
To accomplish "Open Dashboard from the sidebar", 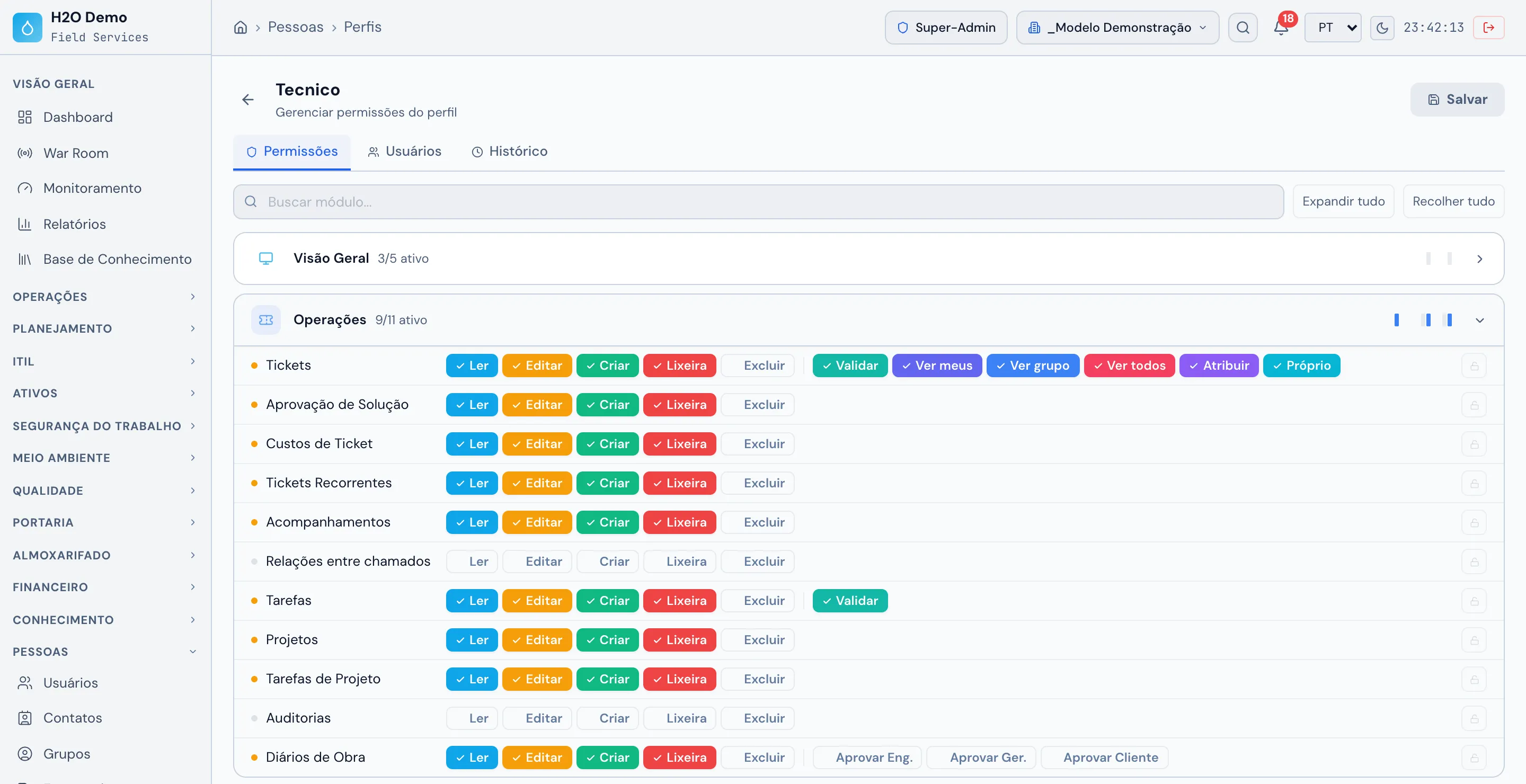I will coord(105,117).
